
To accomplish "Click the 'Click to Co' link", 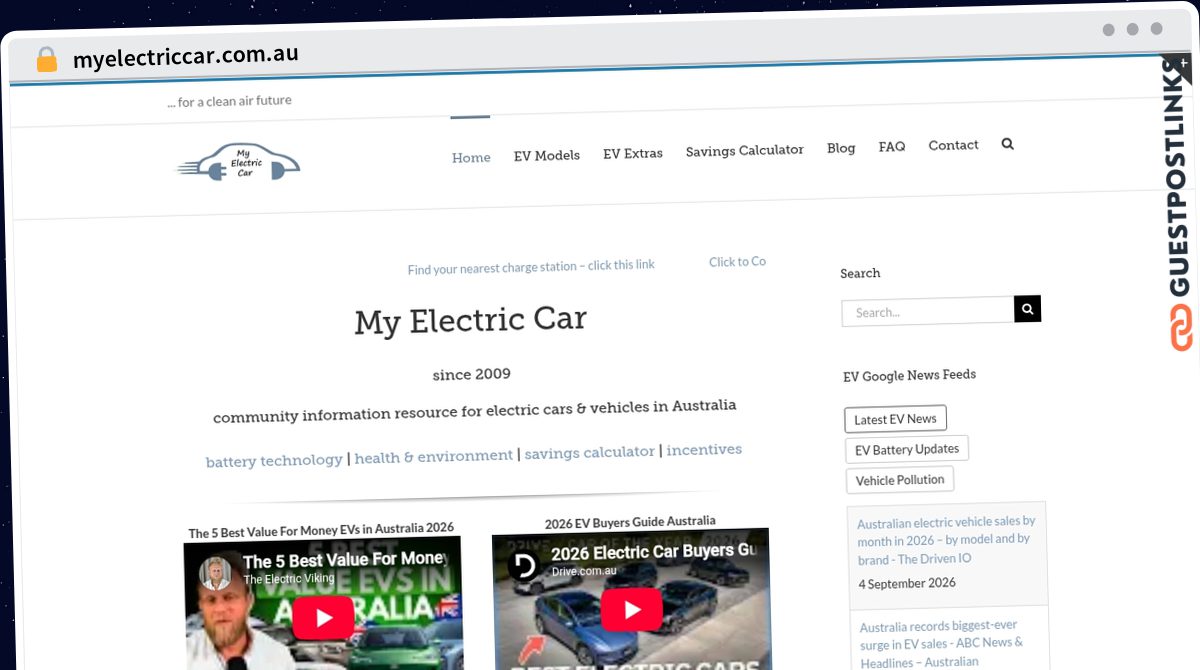I will coord(738,262).
